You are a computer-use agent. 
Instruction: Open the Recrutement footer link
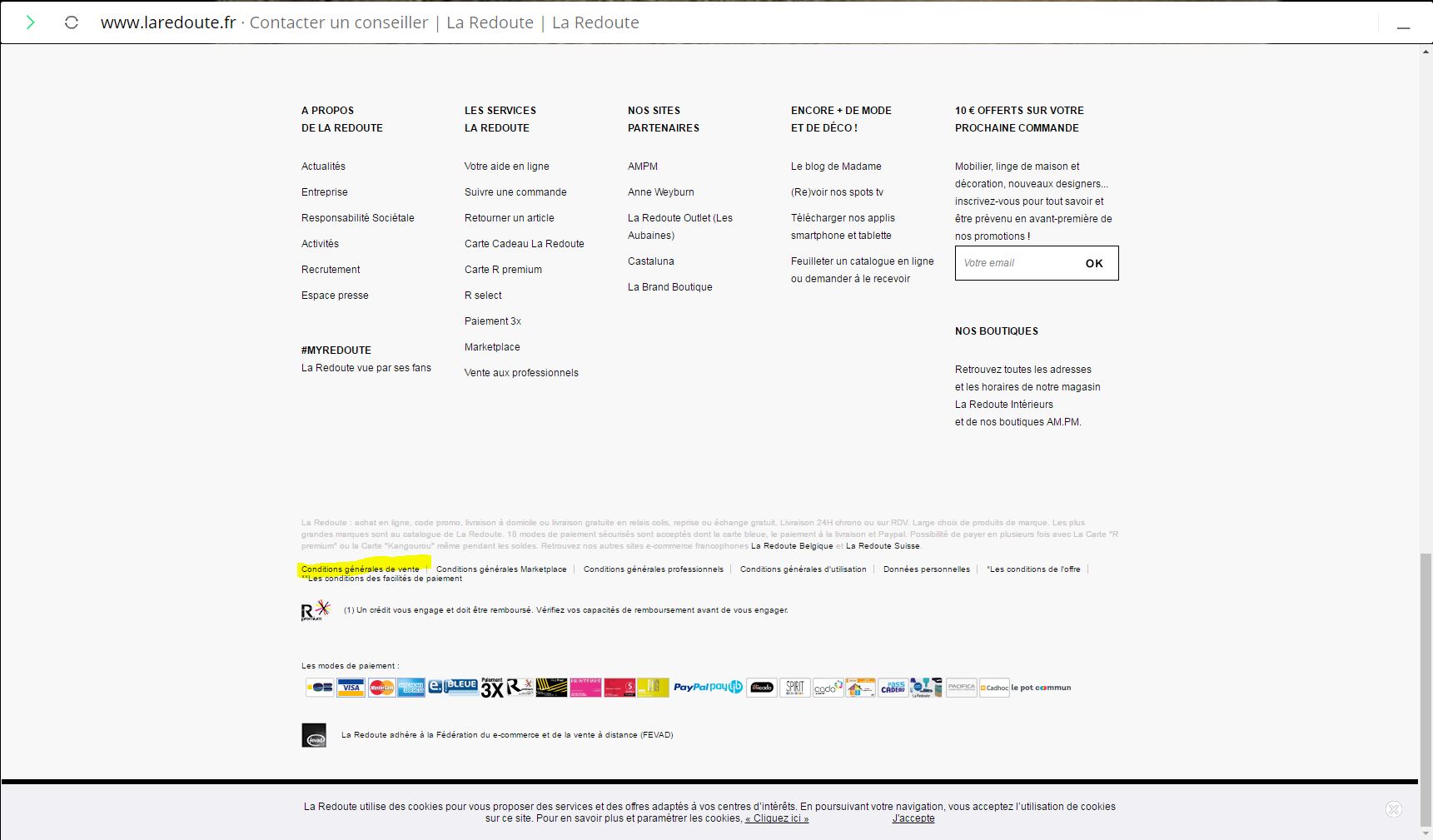331,270
